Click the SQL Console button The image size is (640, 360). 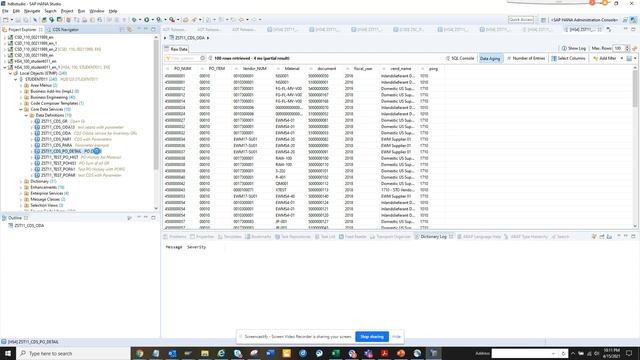pos(460,58)
